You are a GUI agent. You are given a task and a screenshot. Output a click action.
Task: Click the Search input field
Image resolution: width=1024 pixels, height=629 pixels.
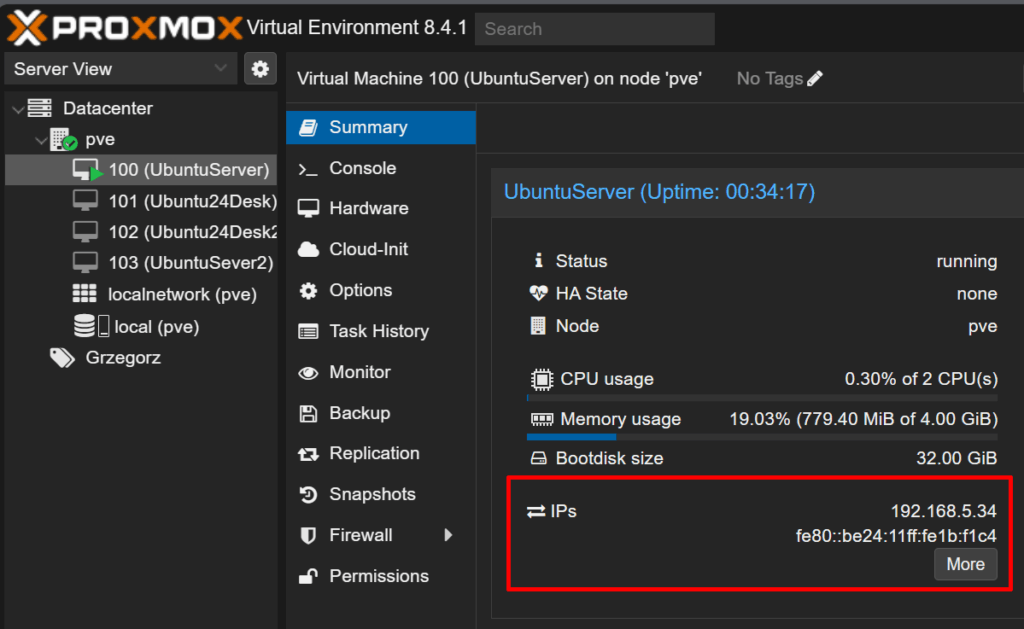[594, 29]
